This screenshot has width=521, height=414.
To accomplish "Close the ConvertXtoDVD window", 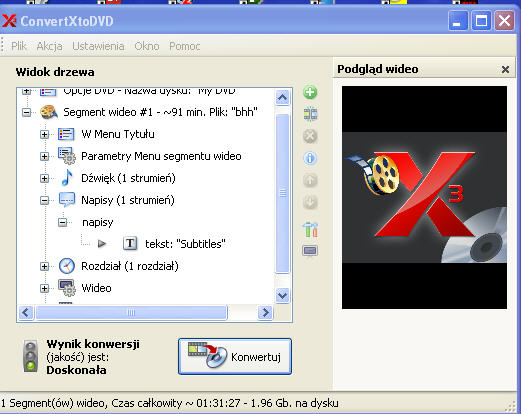I will [x=505, y=21].
